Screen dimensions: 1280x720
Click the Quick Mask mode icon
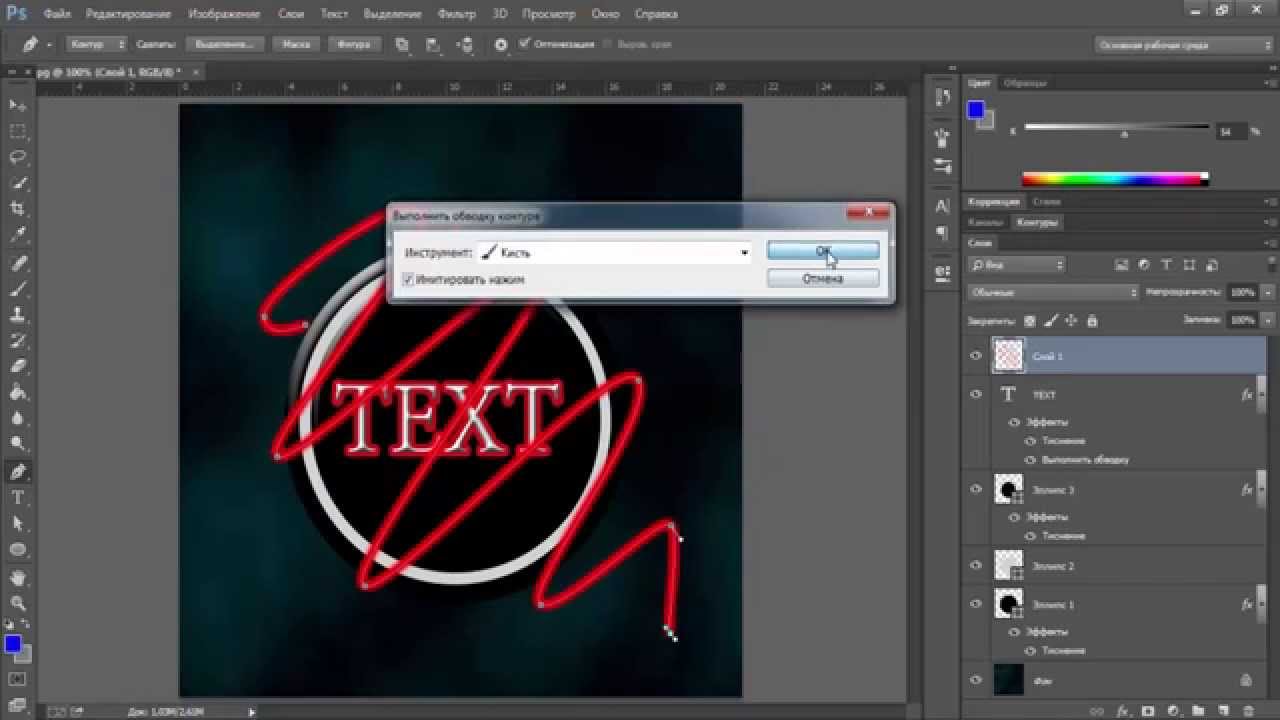pos(18,680)
